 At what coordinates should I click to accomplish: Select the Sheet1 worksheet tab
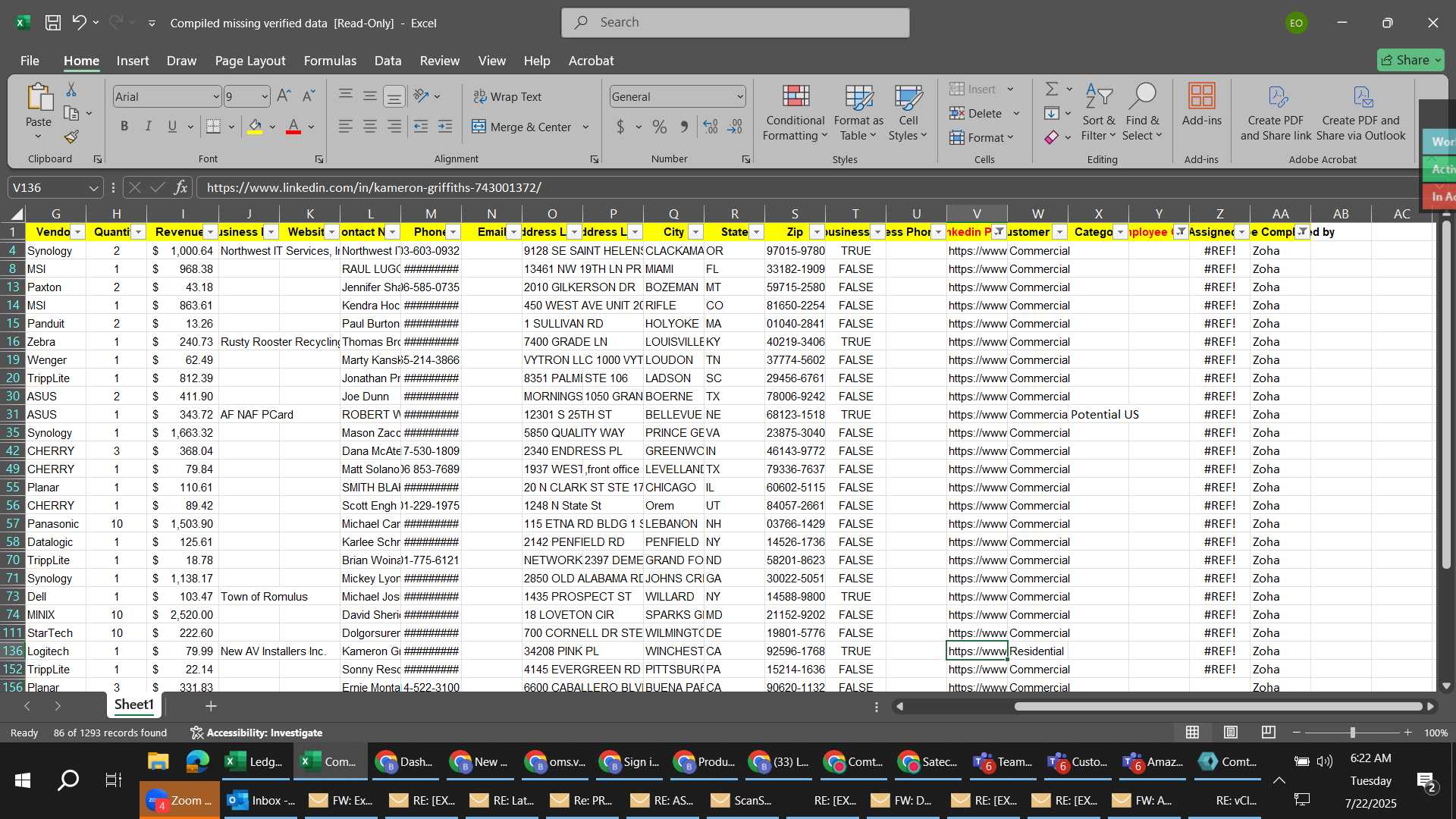134,705
